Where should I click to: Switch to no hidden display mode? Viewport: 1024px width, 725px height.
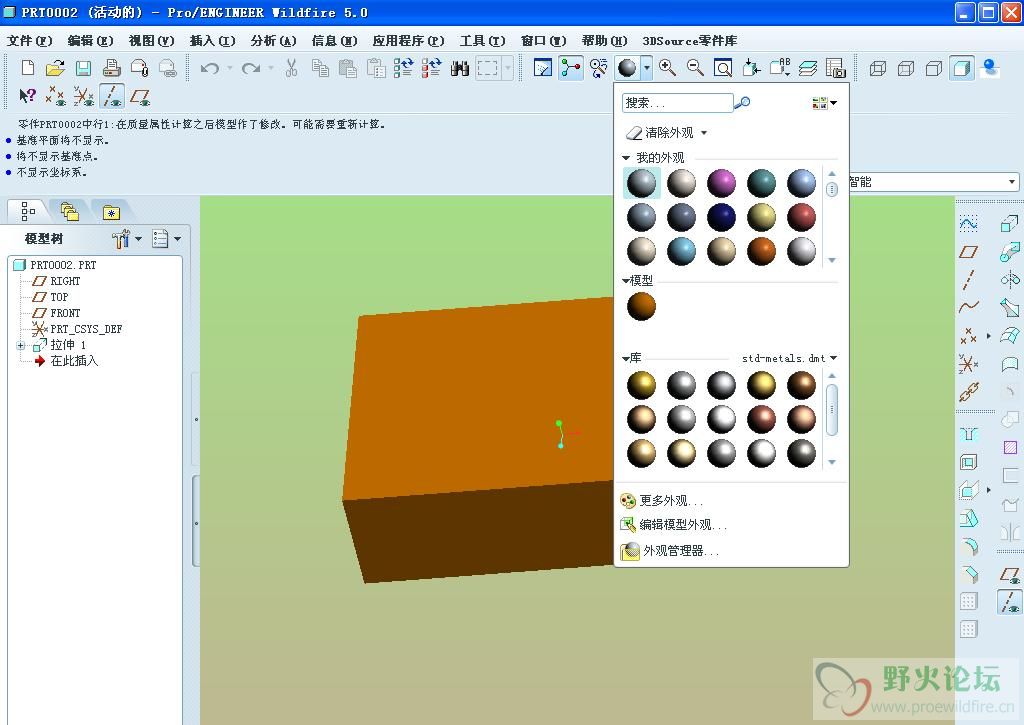click(934, 68)
